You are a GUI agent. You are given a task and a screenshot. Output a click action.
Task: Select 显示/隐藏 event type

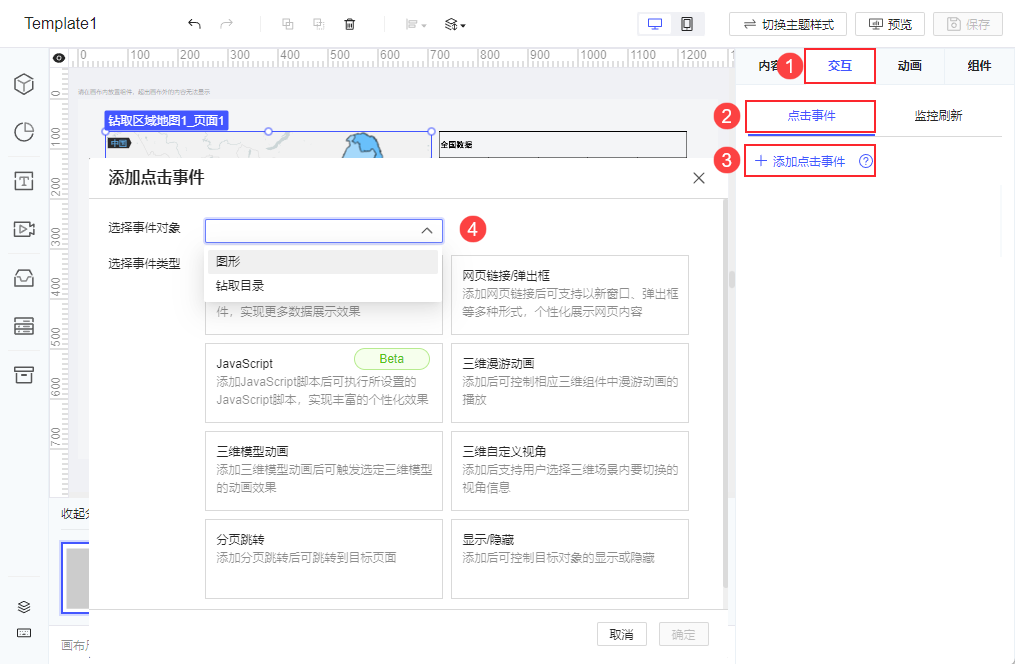[x=570, y=559]
